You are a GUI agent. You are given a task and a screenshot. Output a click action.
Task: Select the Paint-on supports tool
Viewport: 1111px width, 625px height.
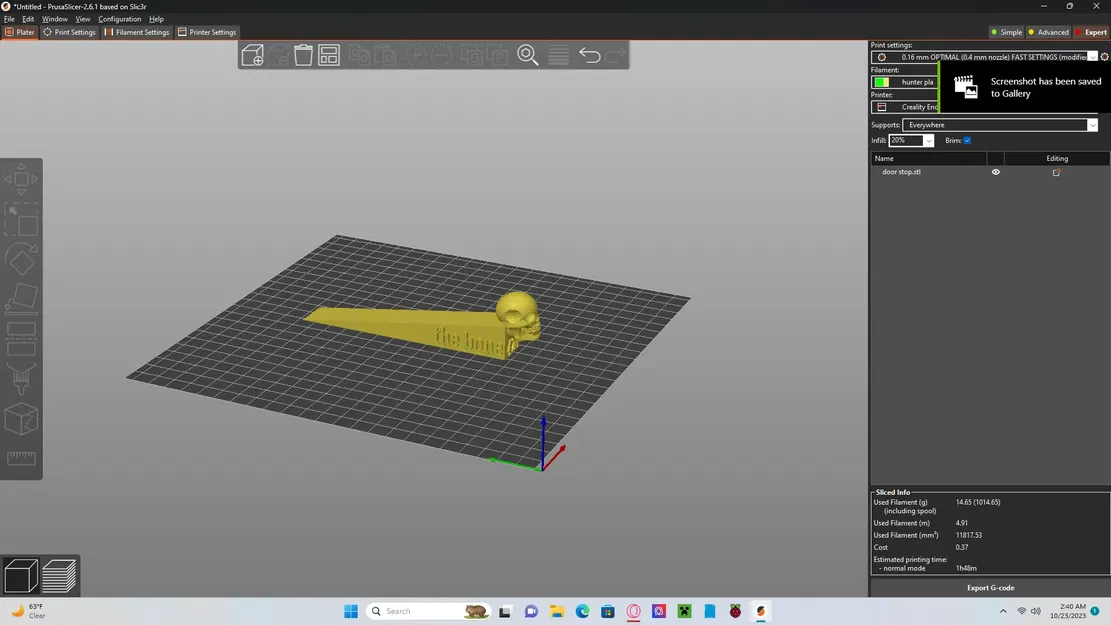coord(21,379)
